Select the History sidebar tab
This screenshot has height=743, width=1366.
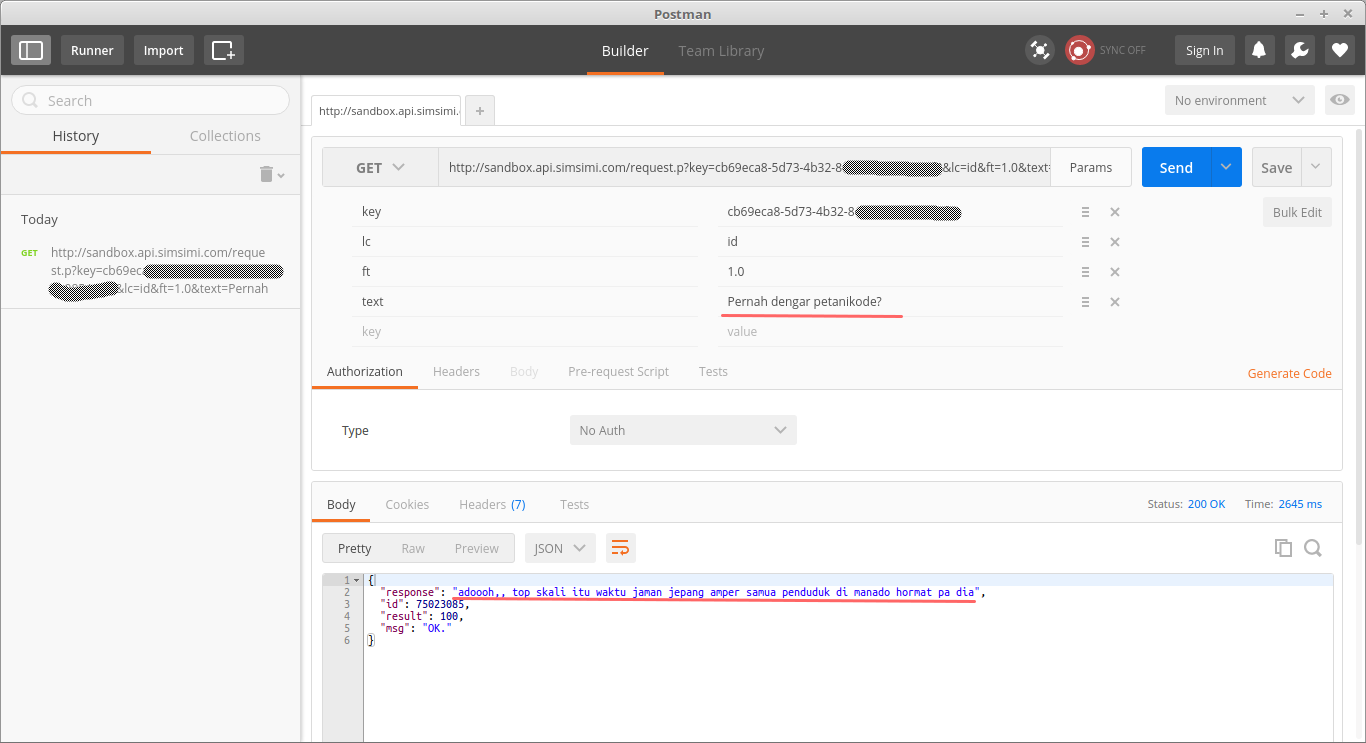coord(76,136)
